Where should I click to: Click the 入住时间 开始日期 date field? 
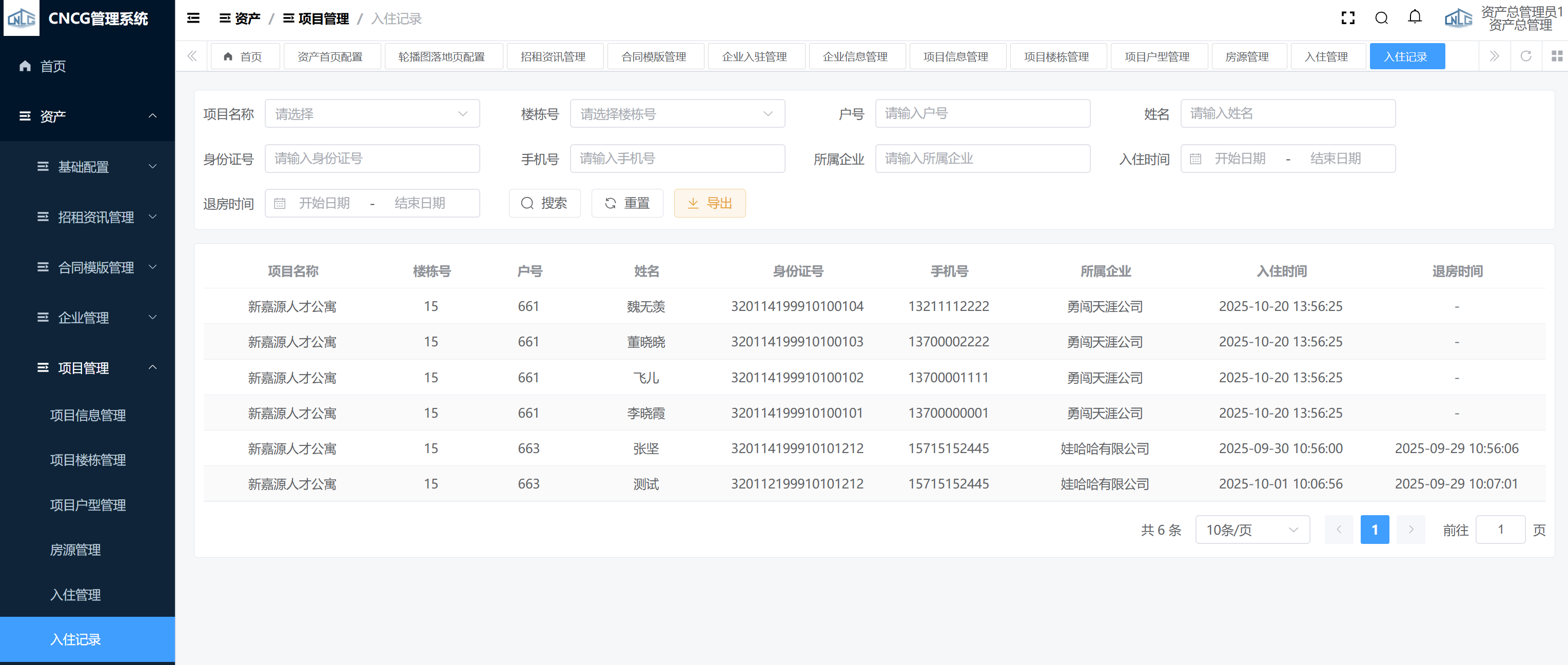click(1240, 159)
